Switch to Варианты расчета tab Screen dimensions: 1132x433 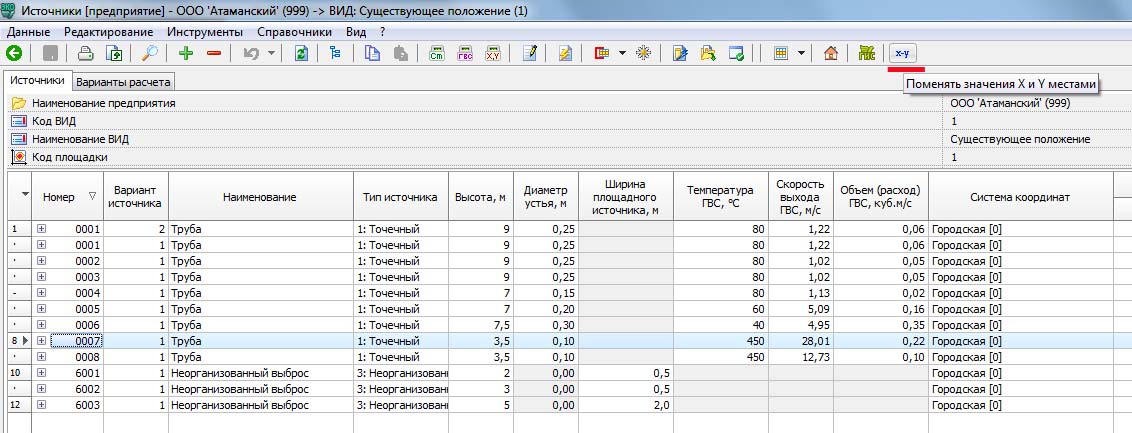point(124,82)
